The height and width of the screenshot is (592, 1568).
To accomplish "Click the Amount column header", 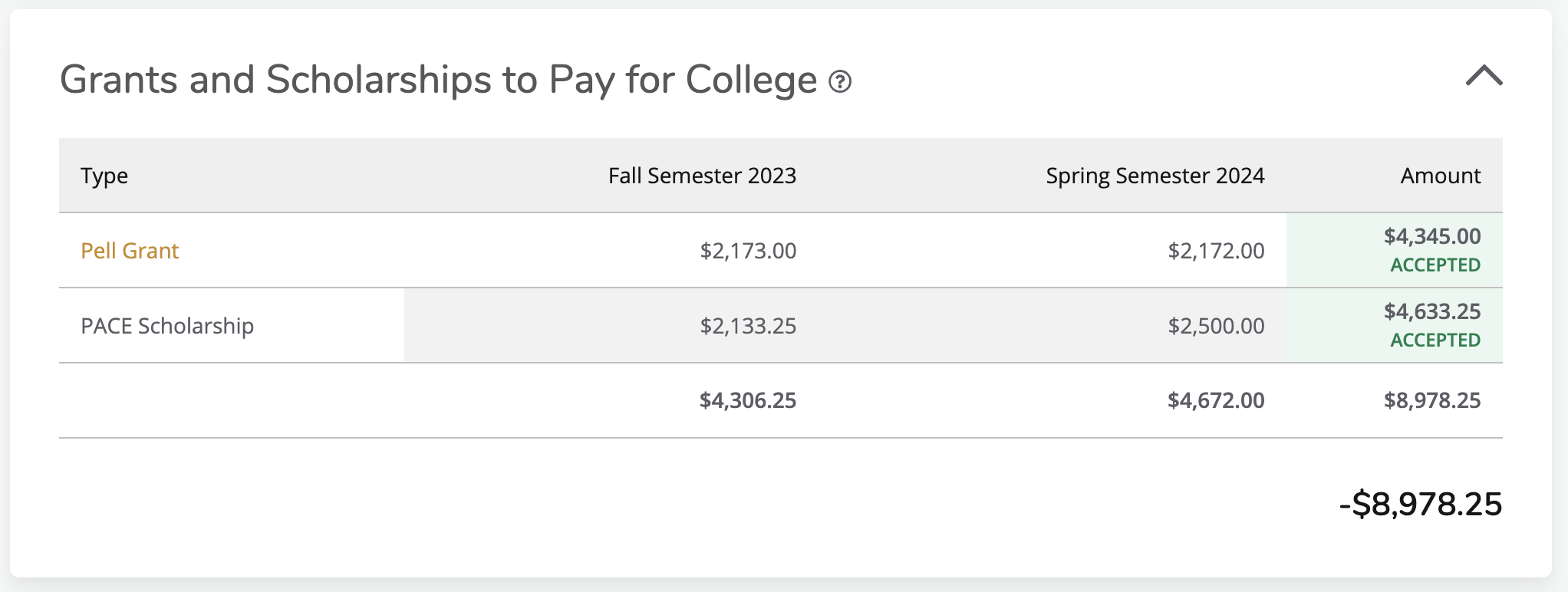I will click(1440, 176).
